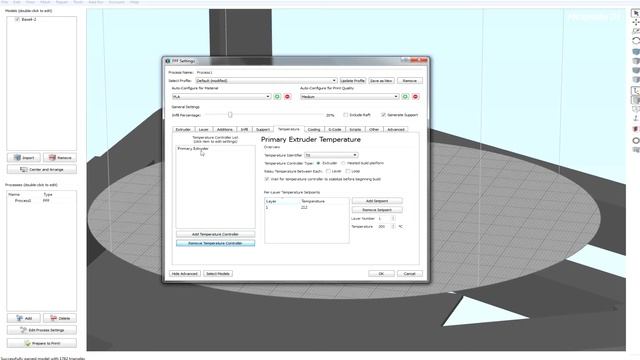Switch to the Extruder tab
The image size is (640, 360).
pos(183,129)
